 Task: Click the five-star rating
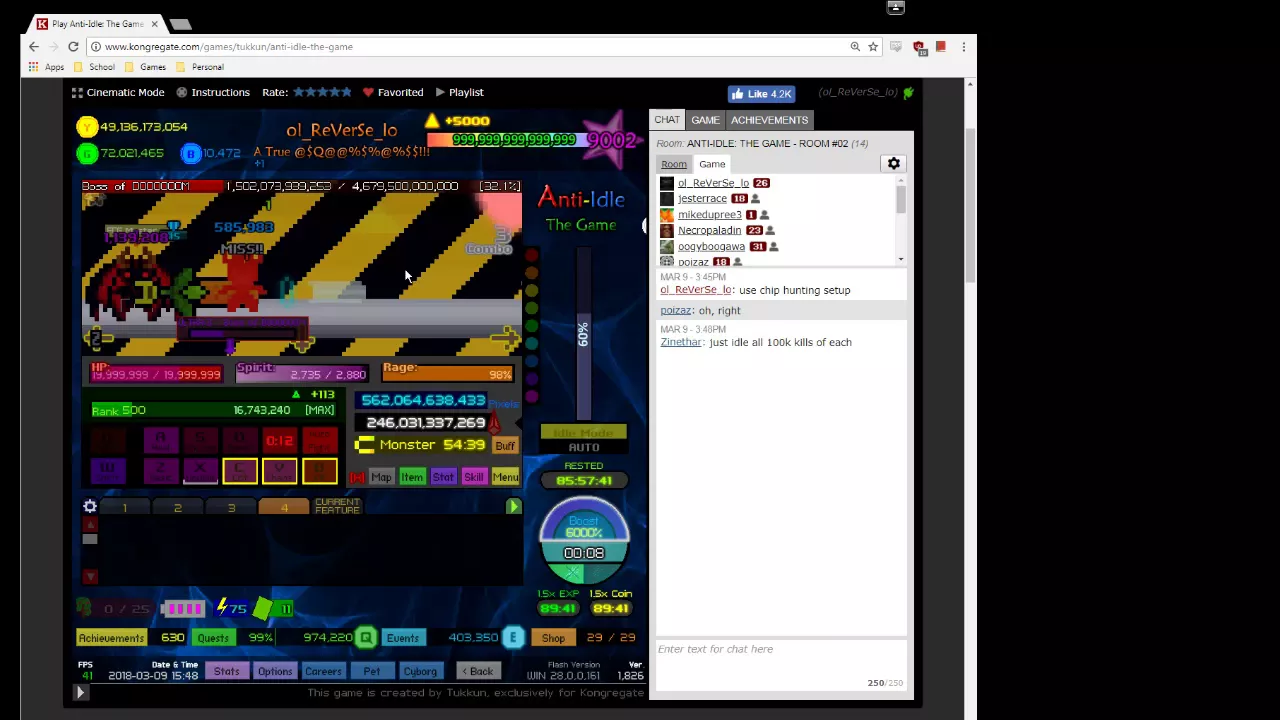click(x=322, y=92)
